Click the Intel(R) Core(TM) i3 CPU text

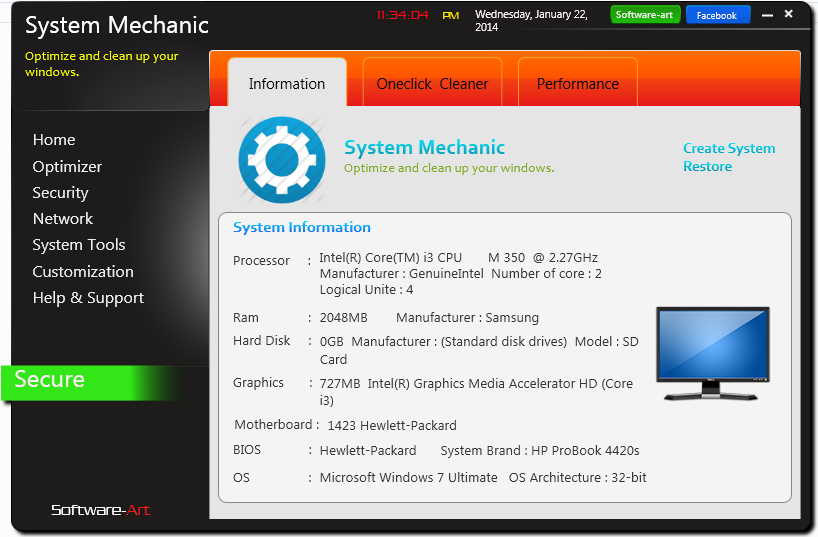point(390,257)
